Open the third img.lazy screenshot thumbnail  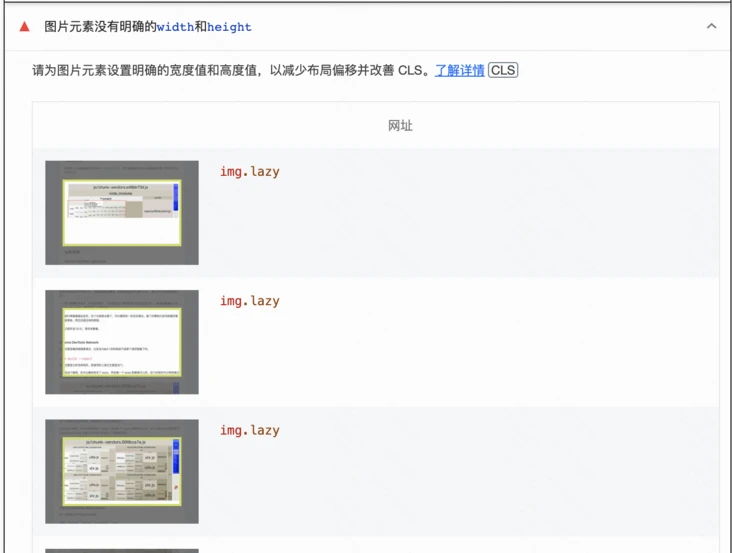click(x=122, y=471)
